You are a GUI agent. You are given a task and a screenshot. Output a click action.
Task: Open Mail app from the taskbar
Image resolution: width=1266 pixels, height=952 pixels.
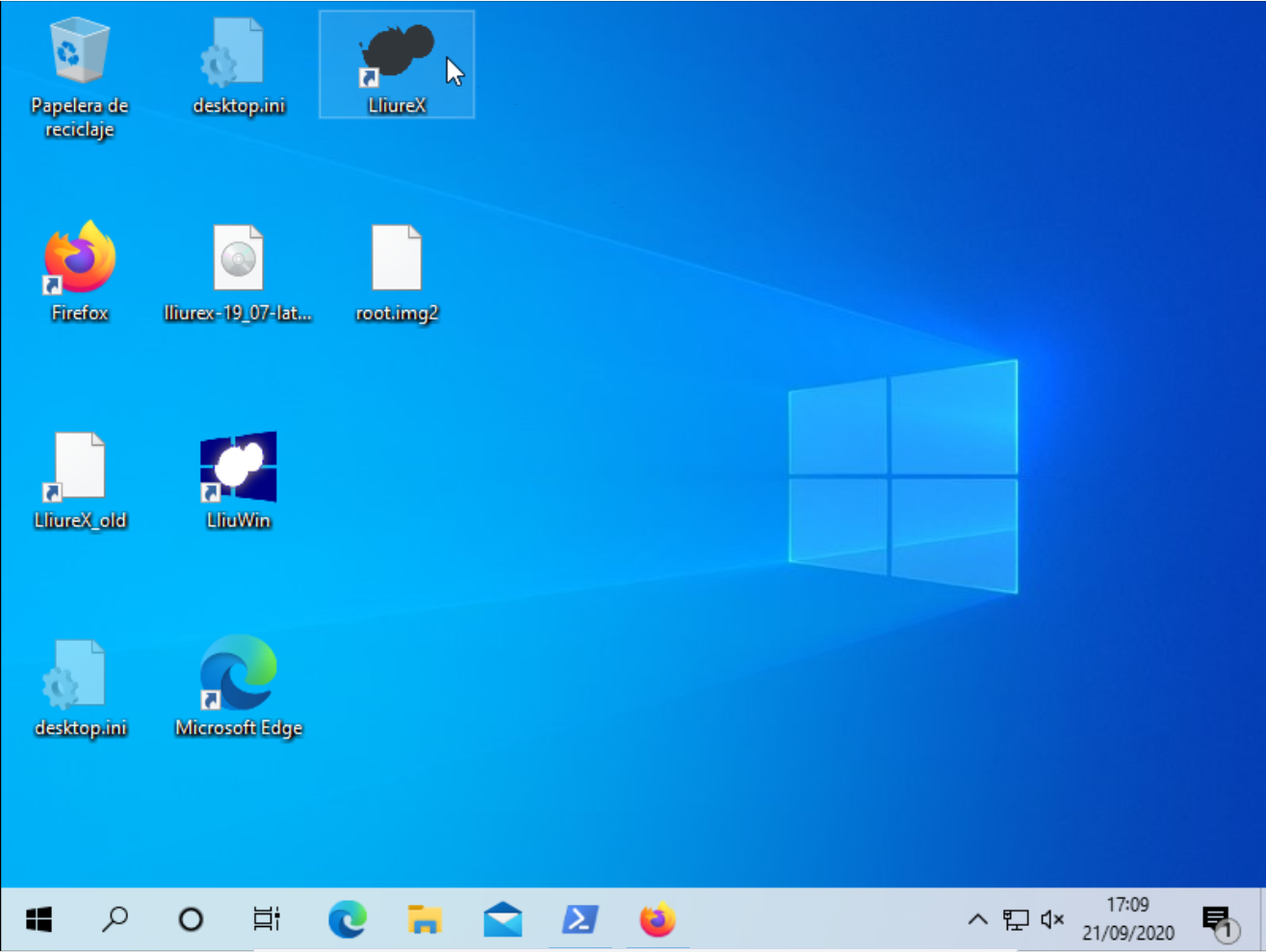pyautogui.click(x=503, y=919)
